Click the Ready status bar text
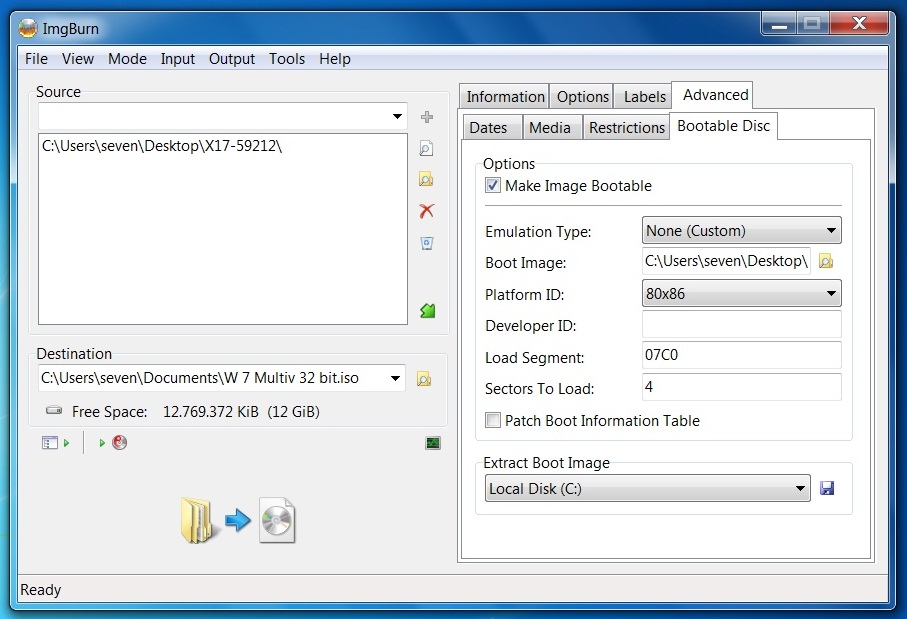Image resolution: width=907 pixels, height=619 pixels. [40, 590]
